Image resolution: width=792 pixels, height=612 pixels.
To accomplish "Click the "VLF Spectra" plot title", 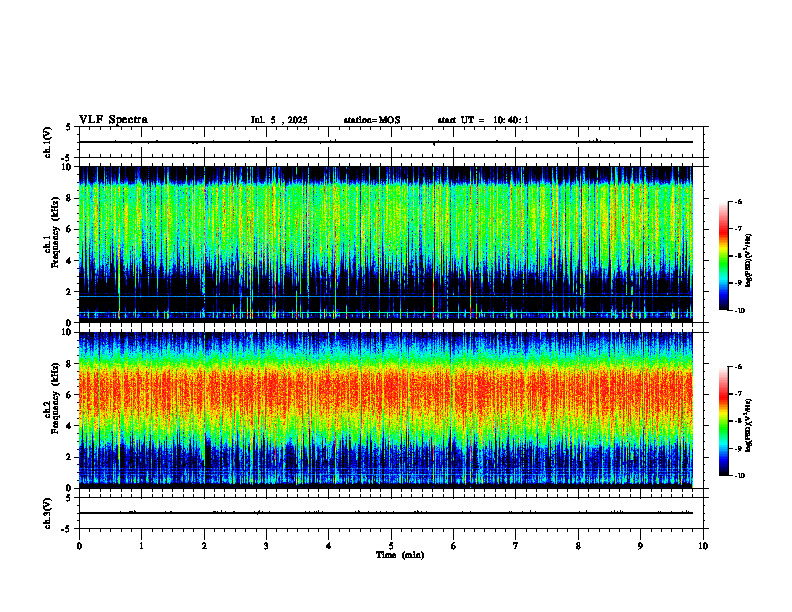I will tap(113, 120).
